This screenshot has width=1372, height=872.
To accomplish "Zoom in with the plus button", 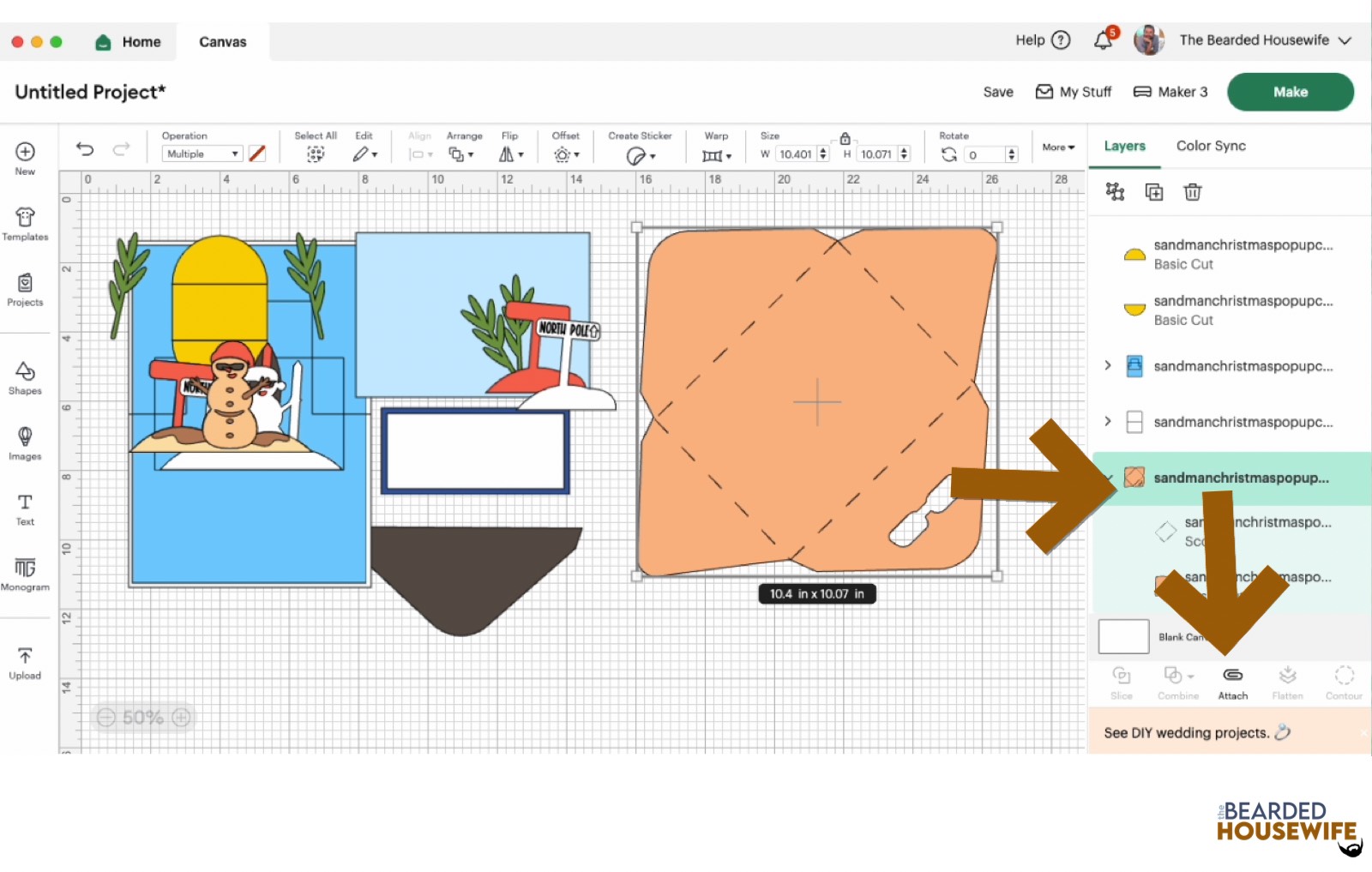I will point(181,718).
